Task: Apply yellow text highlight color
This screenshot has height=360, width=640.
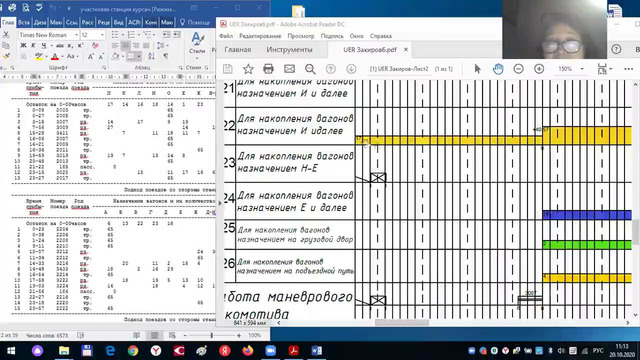Action: [38, 56]
